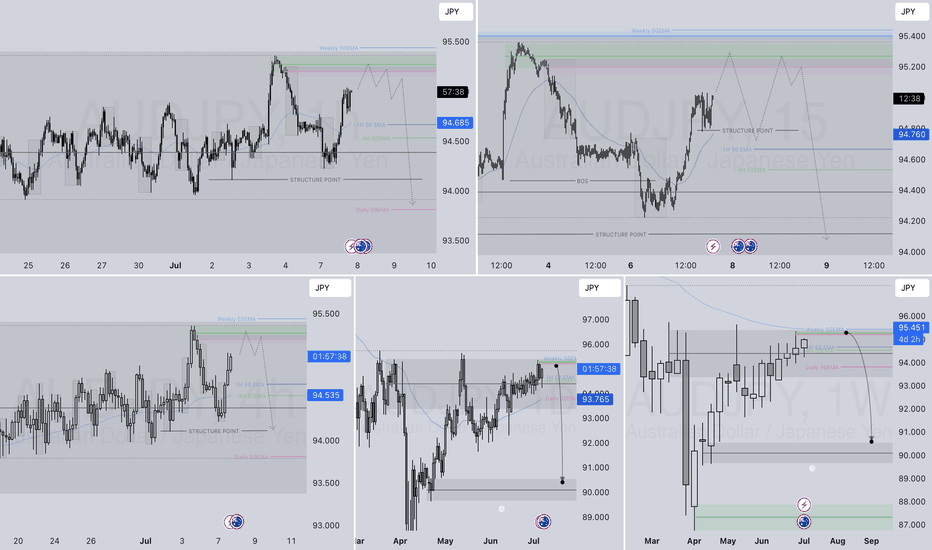
Task: Click the Australia flag event icon on 4h chart
Action: (x=236, y=522)
